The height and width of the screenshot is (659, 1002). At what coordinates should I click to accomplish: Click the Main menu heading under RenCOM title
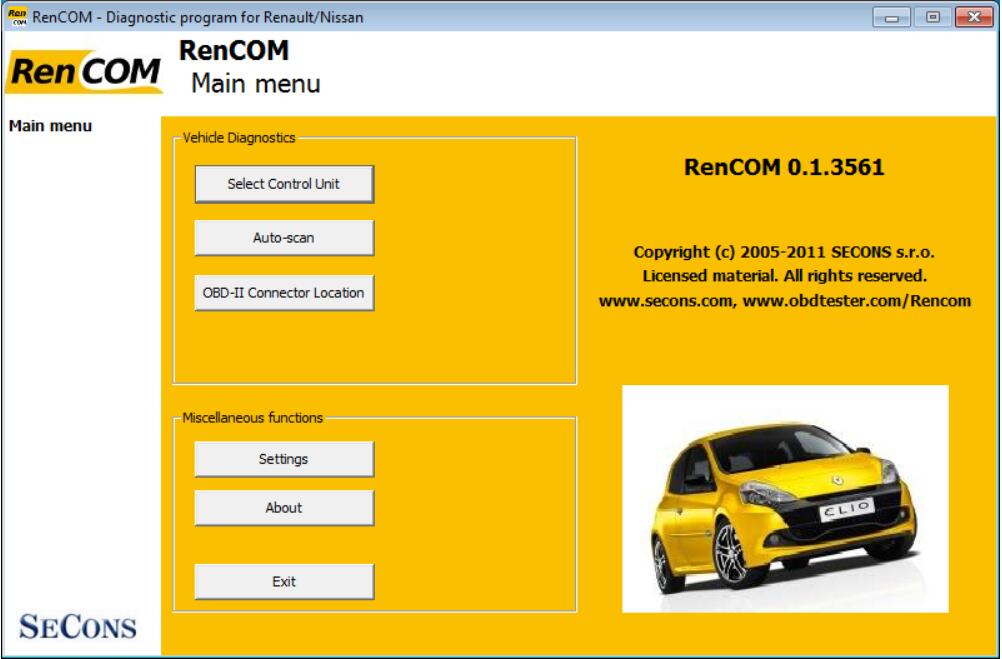click(x=256, y=84)
